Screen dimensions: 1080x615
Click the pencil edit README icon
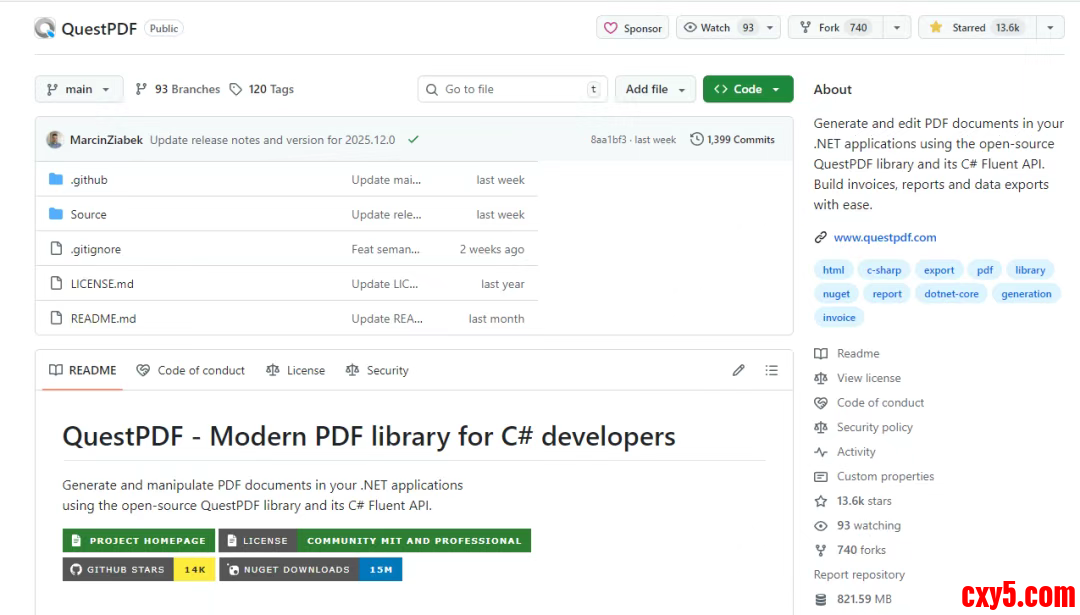pos(738,370)
